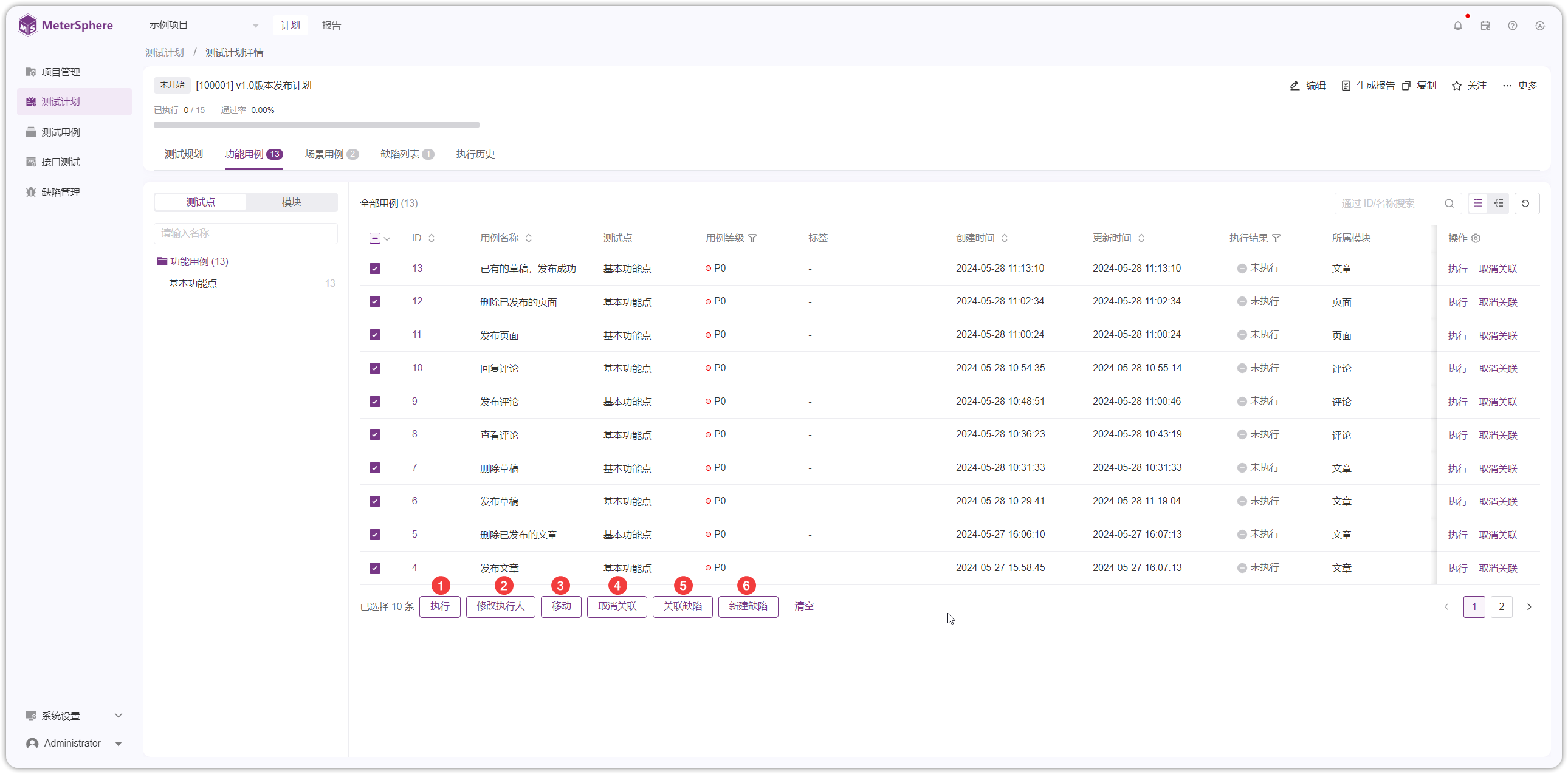The height and width of the screenshot is (774, 1568).
Task: Click the MeterSphere logo
Action: 65,25
